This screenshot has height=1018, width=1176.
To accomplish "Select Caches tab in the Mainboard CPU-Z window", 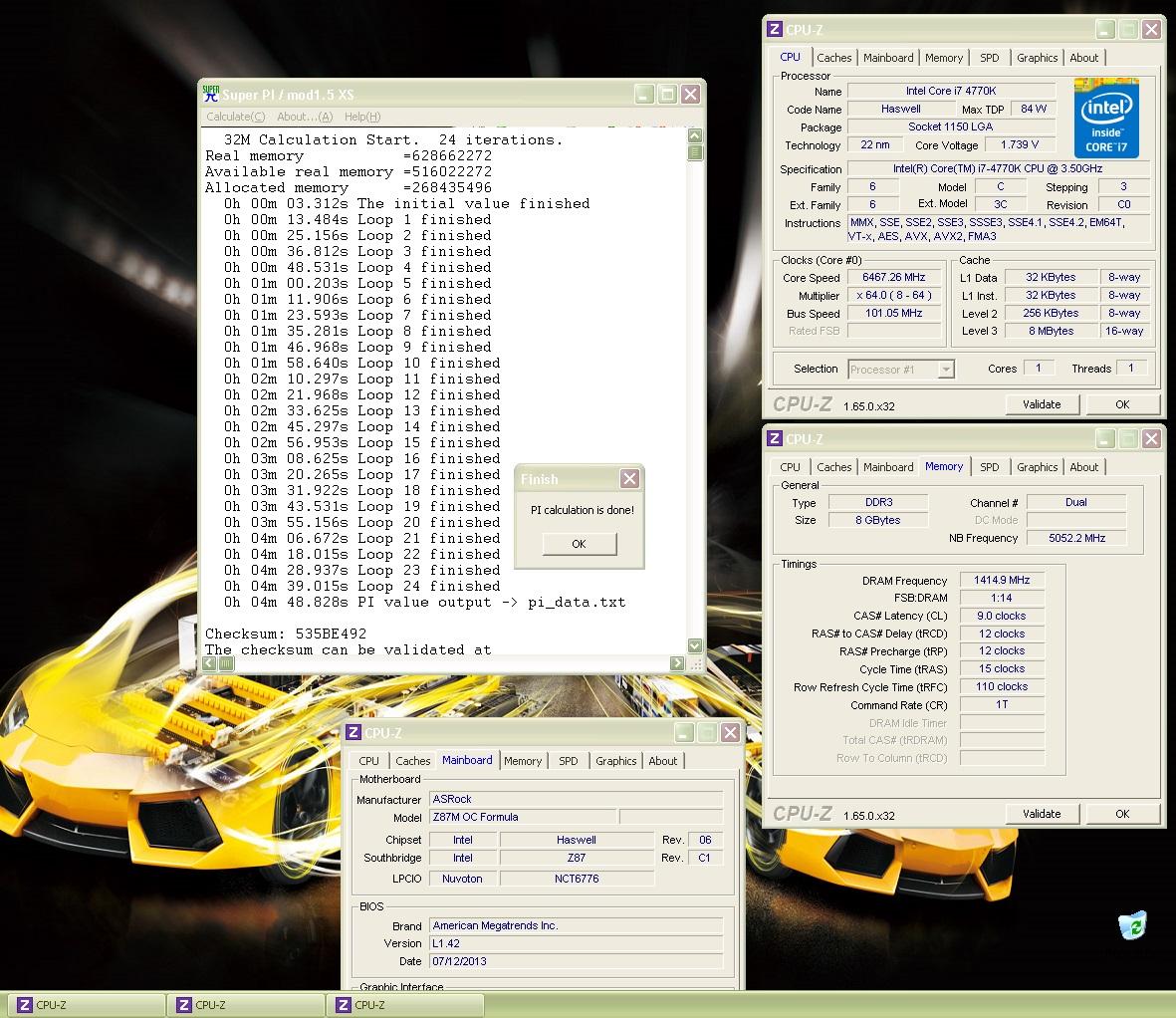I will [412, 761].
